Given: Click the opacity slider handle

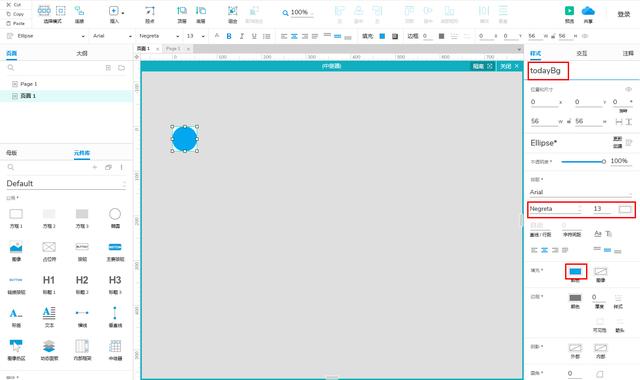Looking at the screenshot, I should tap(603, 162).
